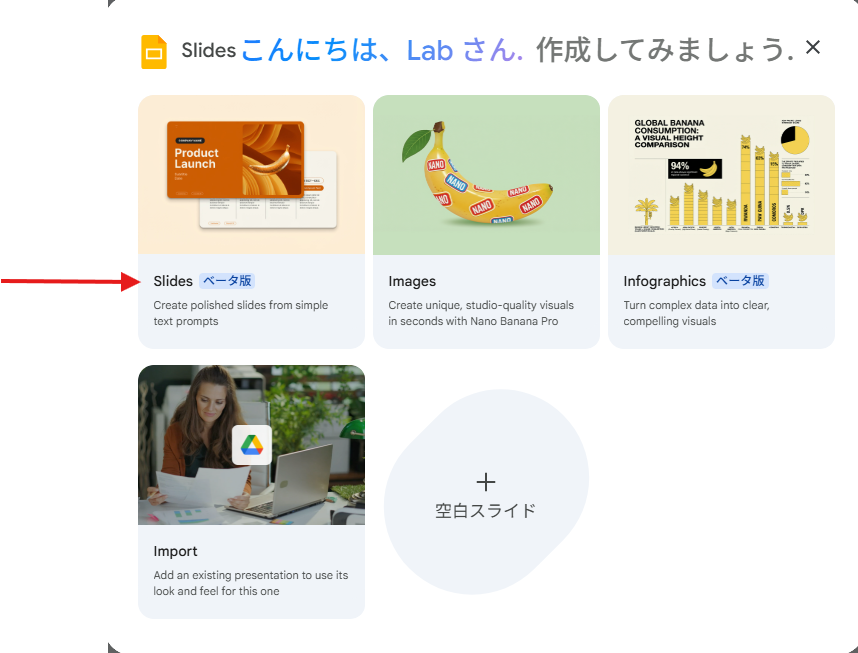The image size is (858, 653).
Task: Click 'Create polished slides from simple text prompts'
Action: click(x=241, y=313)
